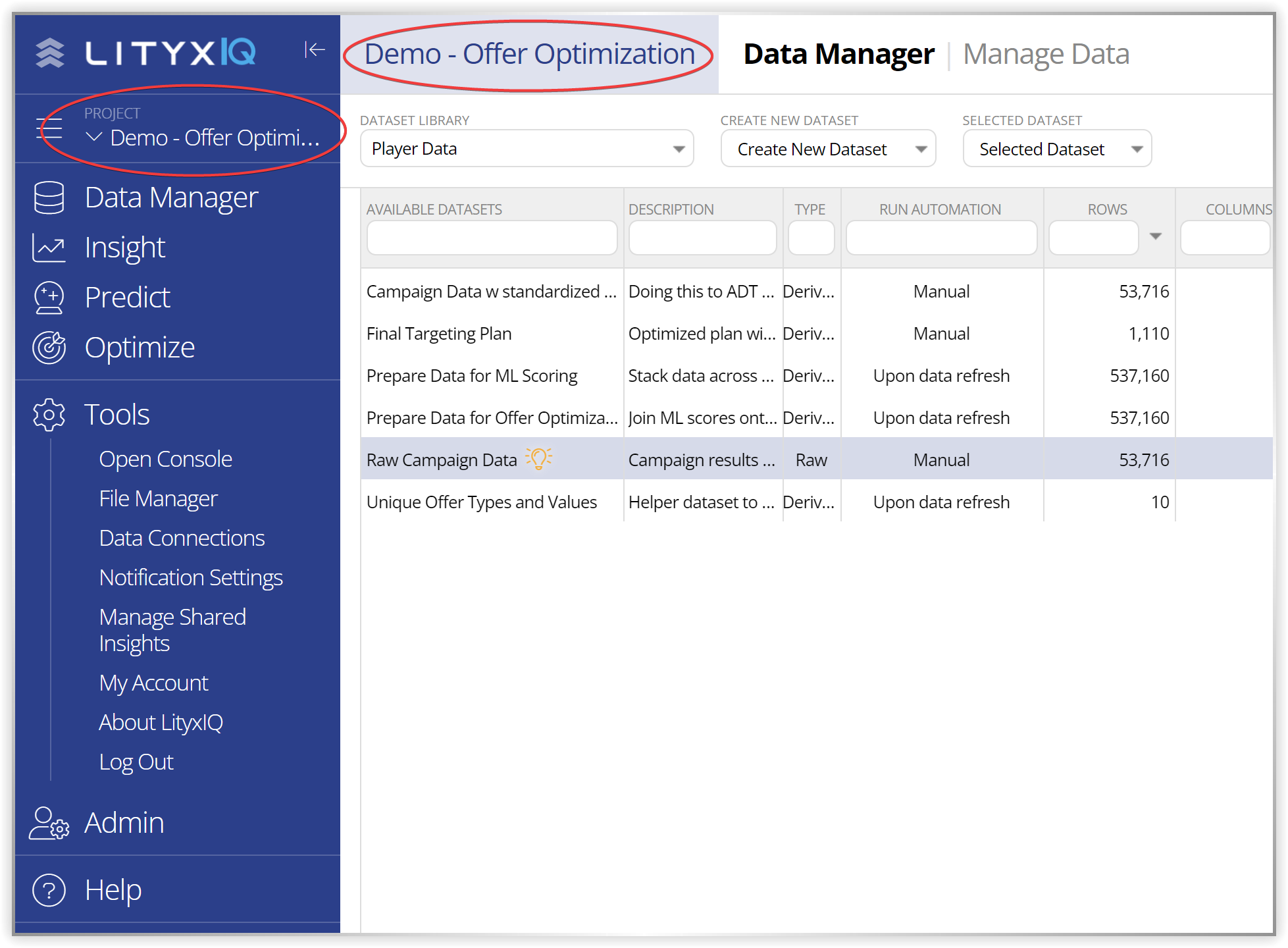Viewport: 1288px width, 948px height.
Task: Go to Insight section
Action: (125, 248)
